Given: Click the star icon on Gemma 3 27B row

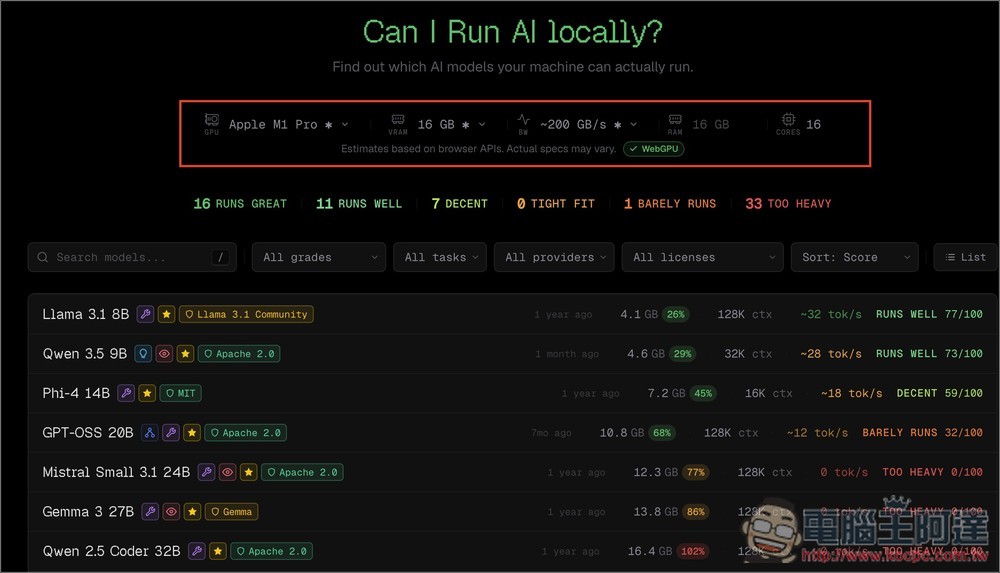Looking at the screenshot, I should pyautogui.click(x=193, y=512).
